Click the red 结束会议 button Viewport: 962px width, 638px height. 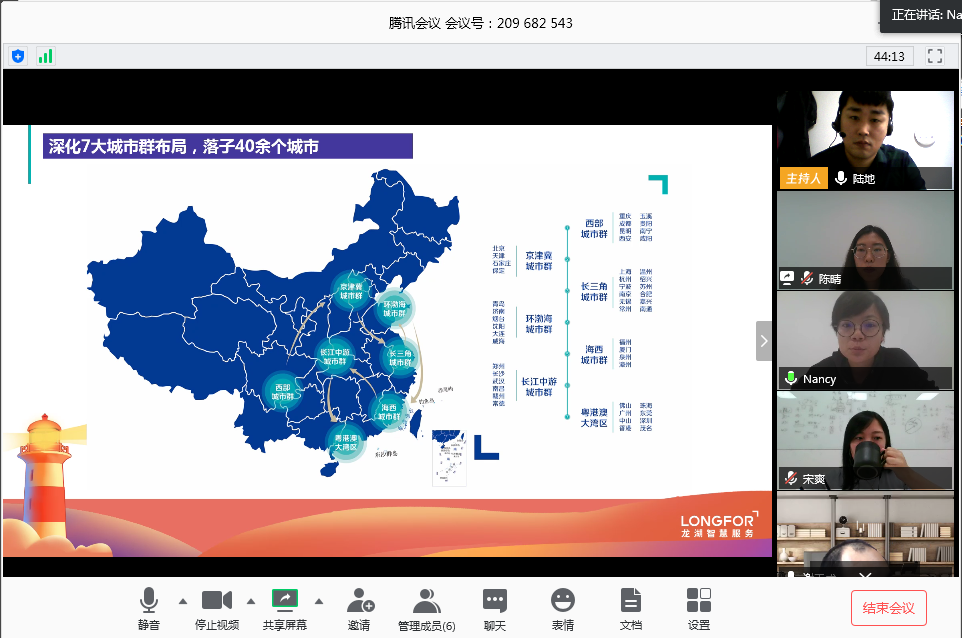(x=889, y=608)
